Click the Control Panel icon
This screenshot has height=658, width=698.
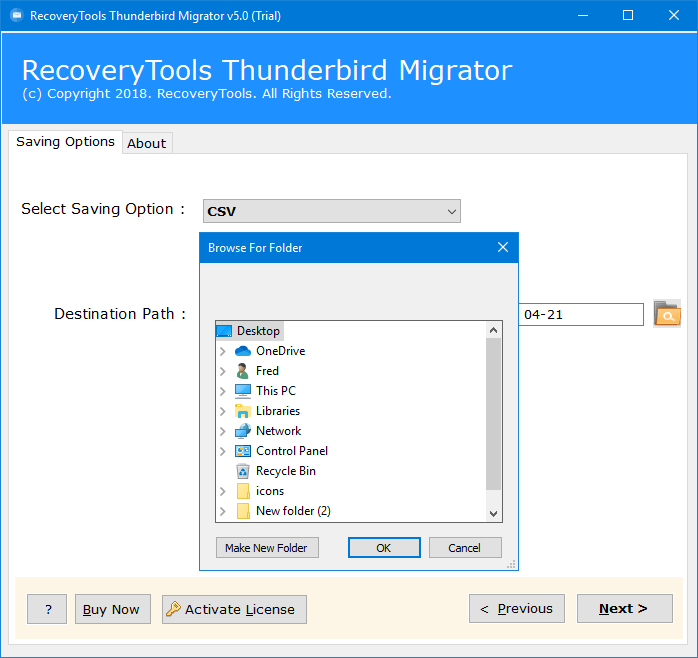pyautogui.click(x=243, y=451)
